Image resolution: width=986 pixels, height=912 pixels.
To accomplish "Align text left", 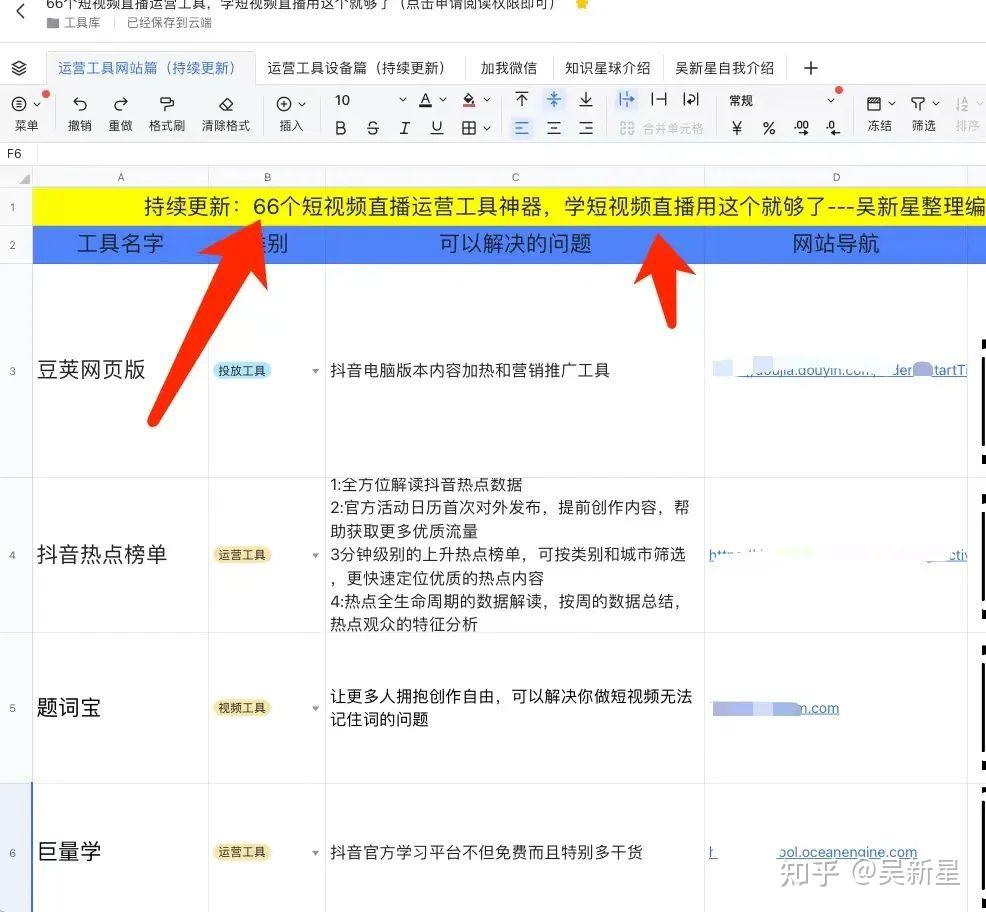I will 521,128.
